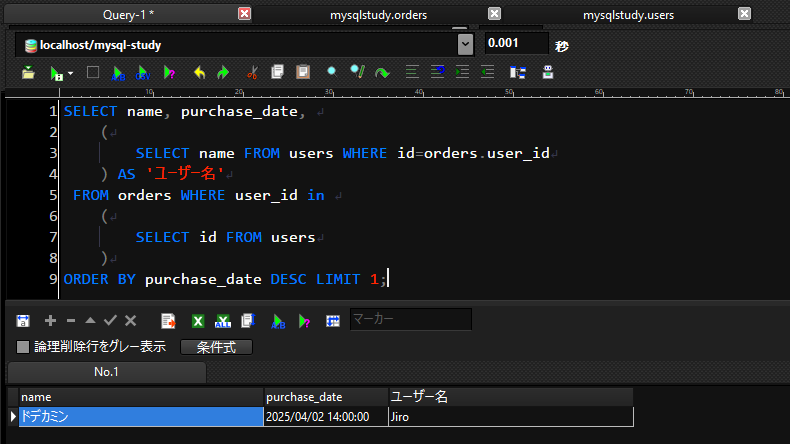
Task: Close the mysqlstudy.orders tab
Action: [495, 14]
